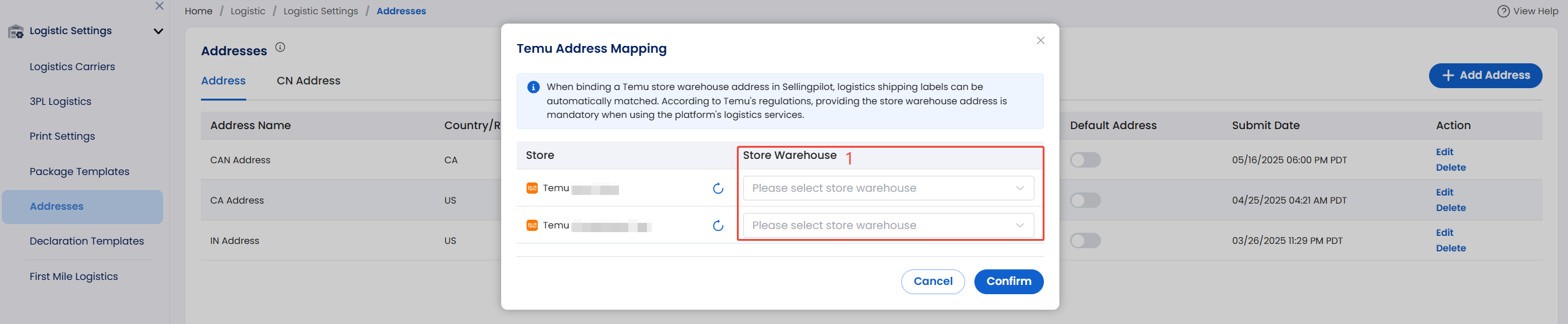The height and width of the screenshot is (324, 1568).
Task: Open Print Settings in the sidebar
Action: (62, 136)
